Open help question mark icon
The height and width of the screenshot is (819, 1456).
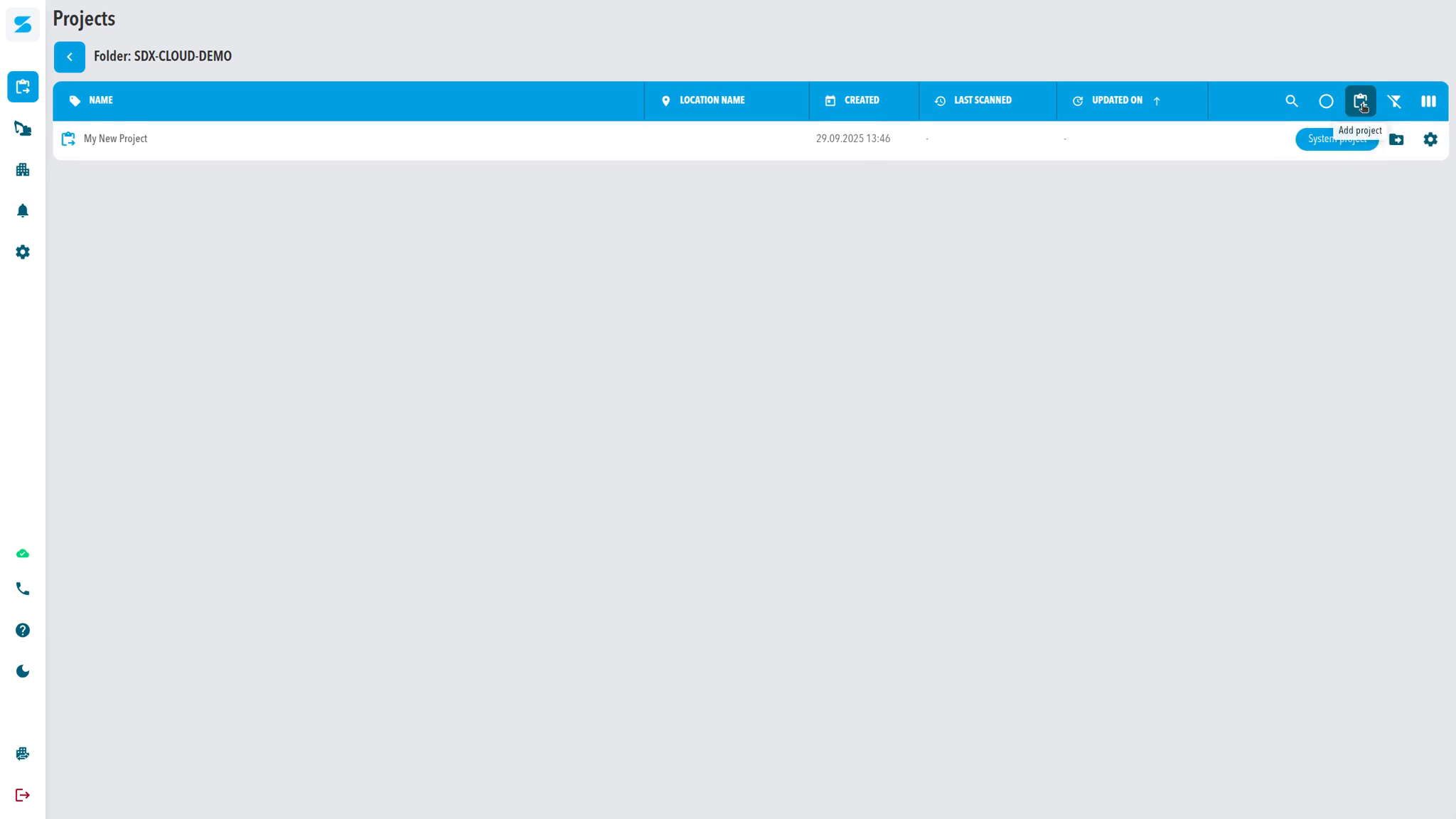click(x=23, y=630)
